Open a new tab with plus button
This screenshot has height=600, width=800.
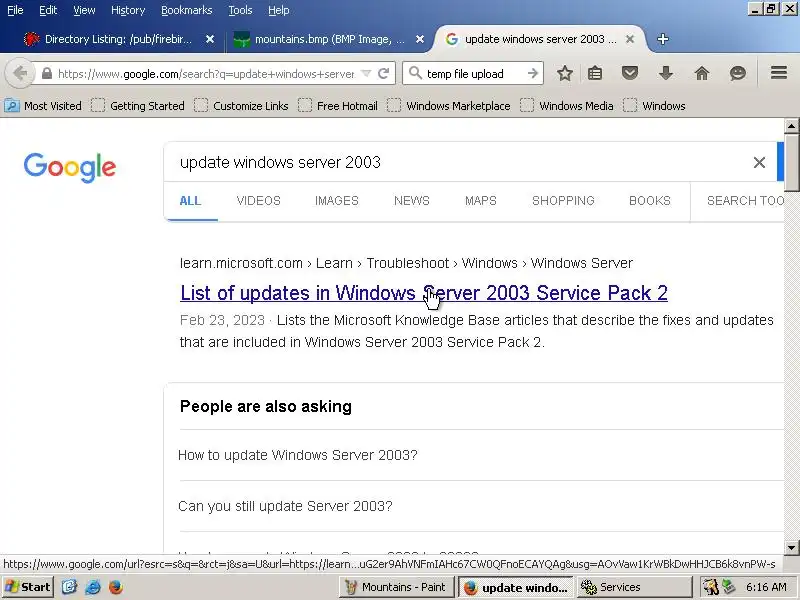pyautogui.click(x=663, y=39)
